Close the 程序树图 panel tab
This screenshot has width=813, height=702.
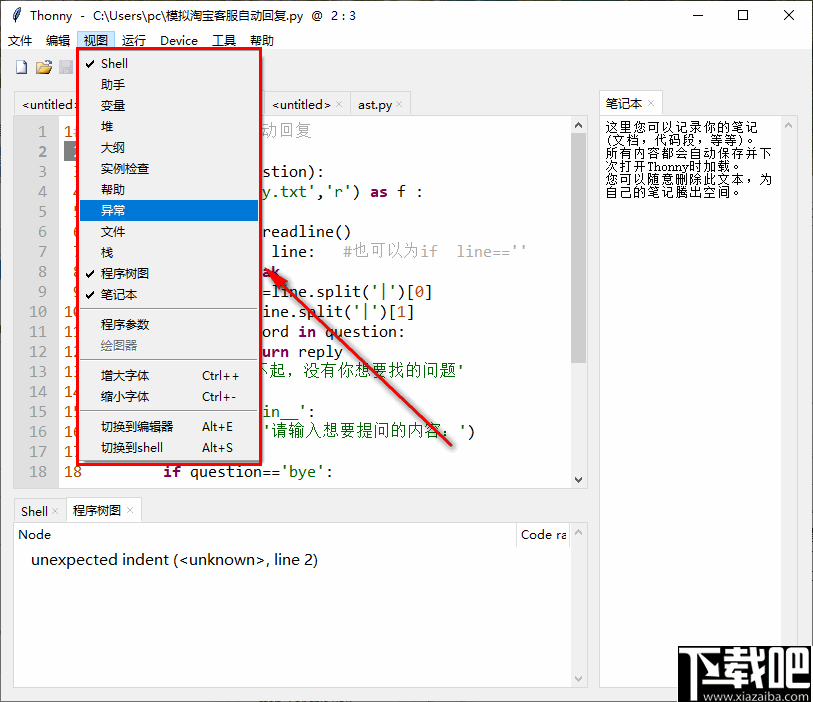[130, 510]
